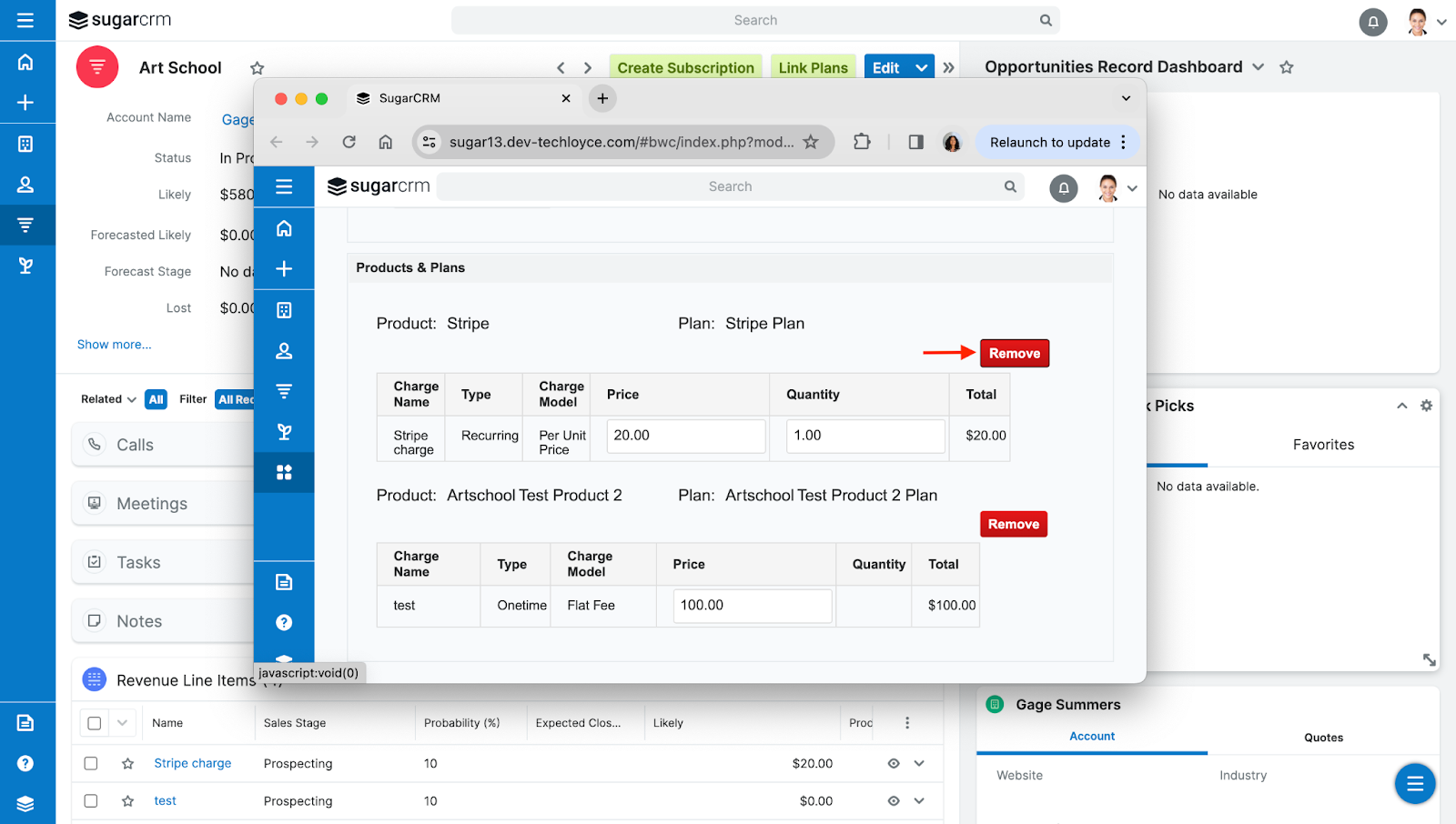Click the Show more link

pyautogui.click(x=114, y=344)
